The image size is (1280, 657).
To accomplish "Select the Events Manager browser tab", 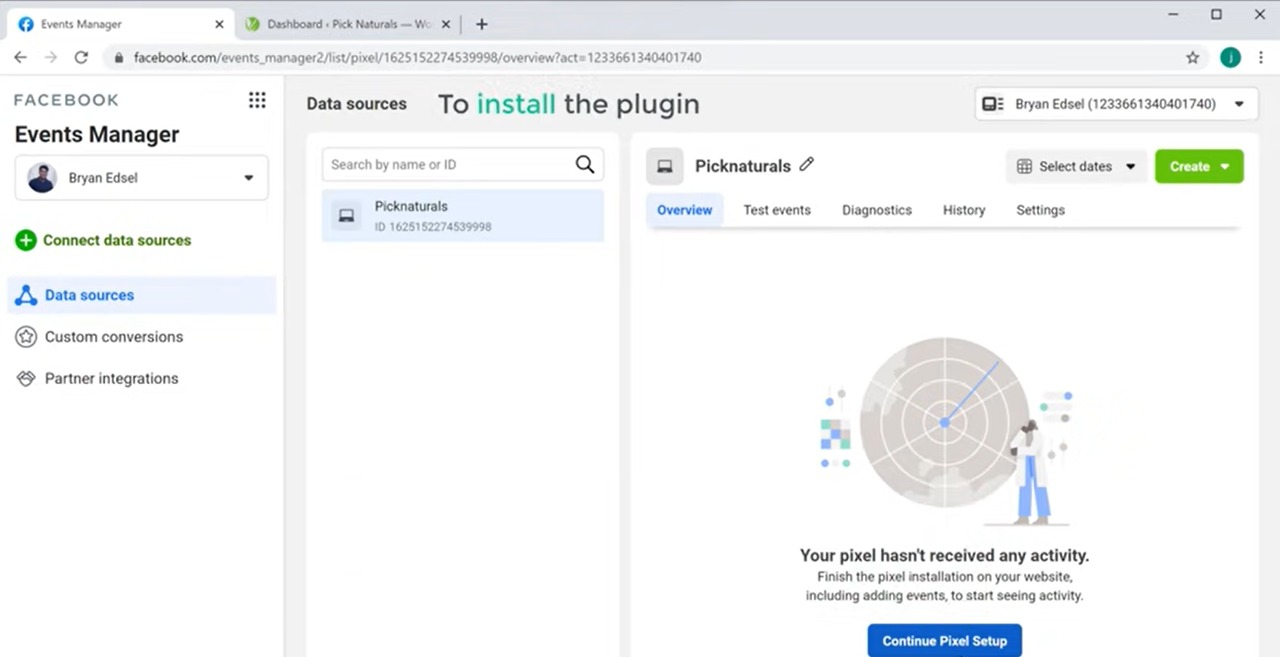I will 120,24.
